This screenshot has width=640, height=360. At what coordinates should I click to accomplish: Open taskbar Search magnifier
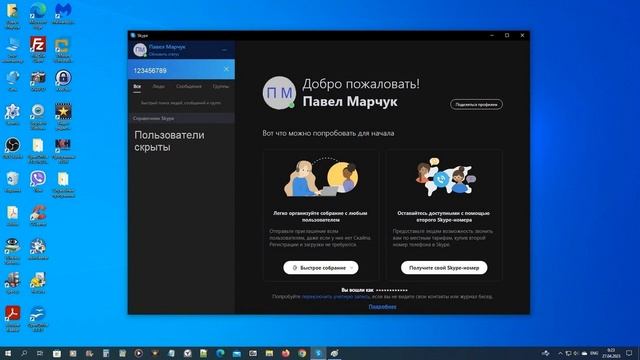24,353
